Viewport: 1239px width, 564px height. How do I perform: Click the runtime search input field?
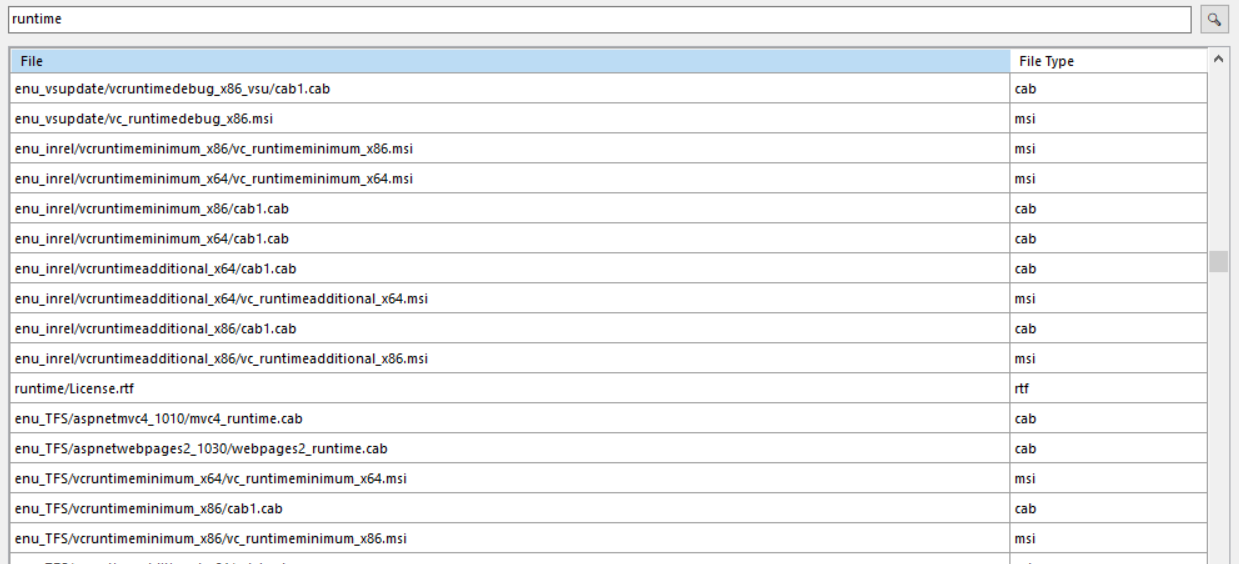click(x=600, y=19)
